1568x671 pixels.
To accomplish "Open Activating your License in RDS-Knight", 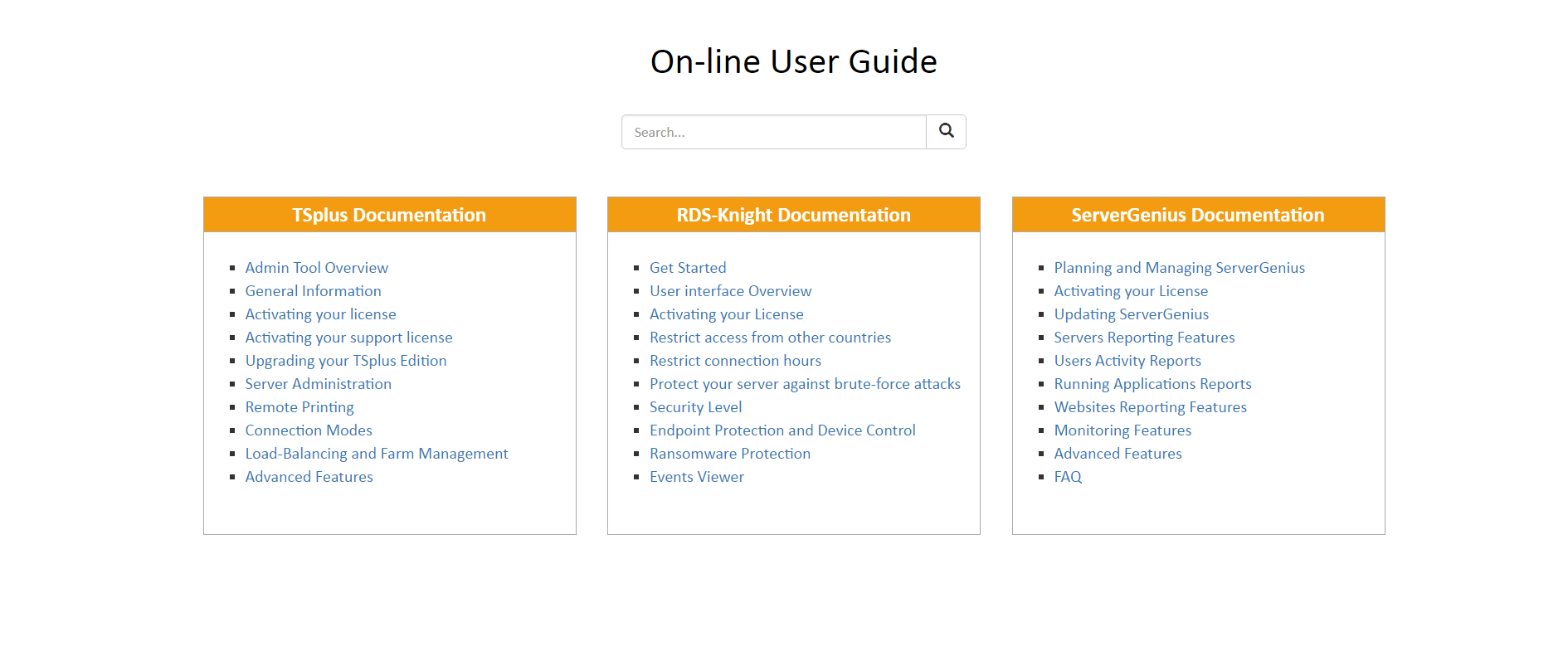I will pyautogui.click(x=727, y=314).
